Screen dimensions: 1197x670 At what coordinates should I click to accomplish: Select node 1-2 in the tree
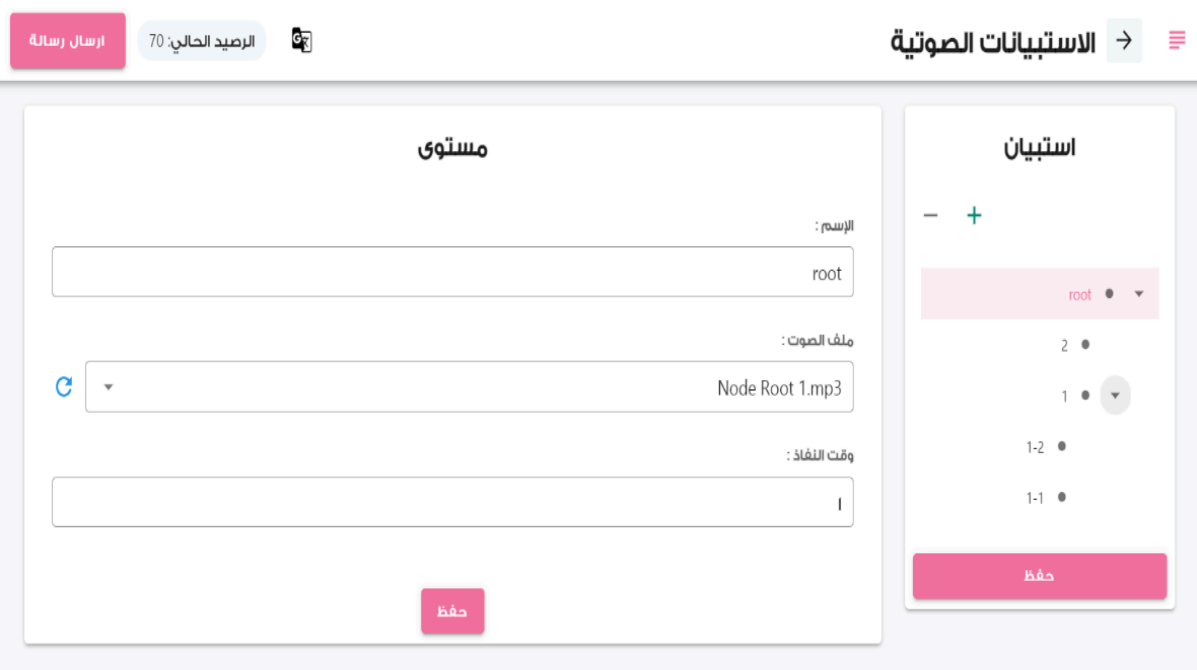coord(1035,447)
